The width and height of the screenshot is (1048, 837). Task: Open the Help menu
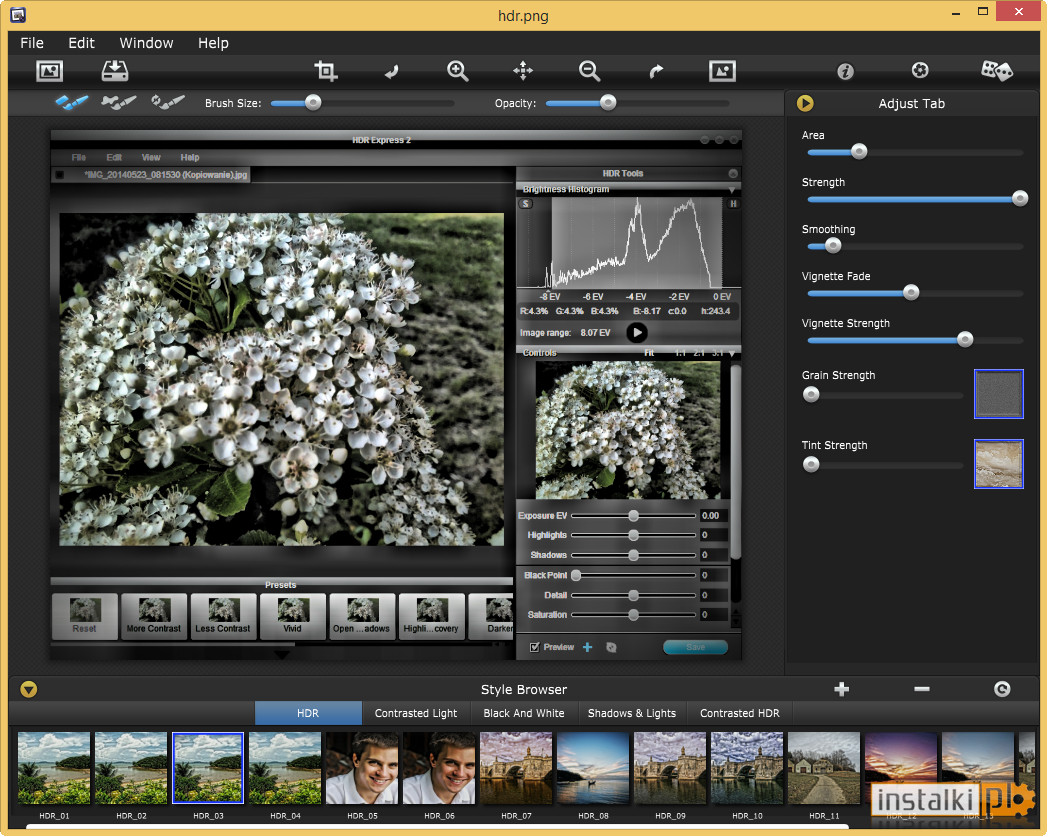(x=213, y=43)
